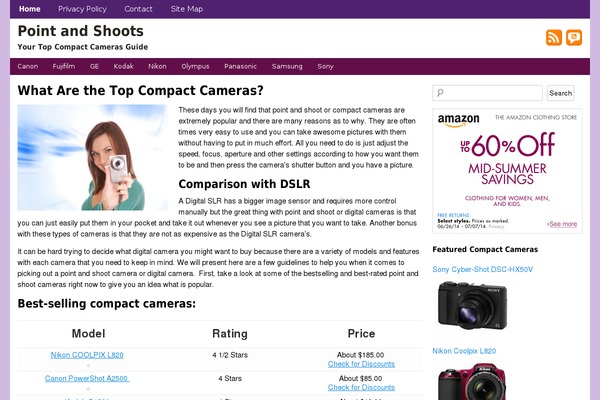Screen dimensions: 600x400
Task: Click the Comparison with DSLR heading
Action: pyautogui.click(x=244, y=184)
